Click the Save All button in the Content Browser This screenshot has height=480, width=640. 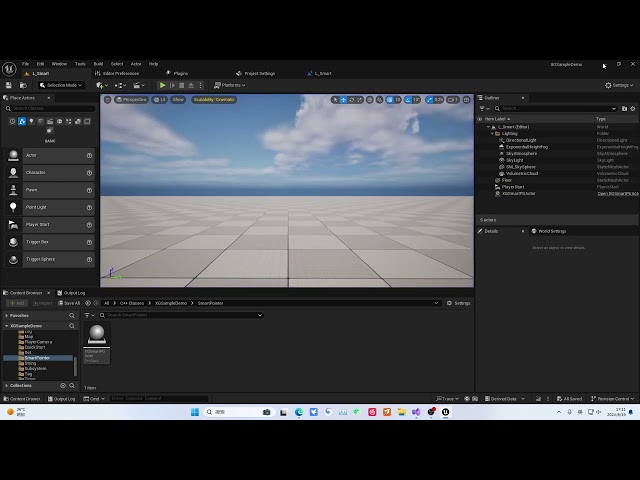click(69, 303)
